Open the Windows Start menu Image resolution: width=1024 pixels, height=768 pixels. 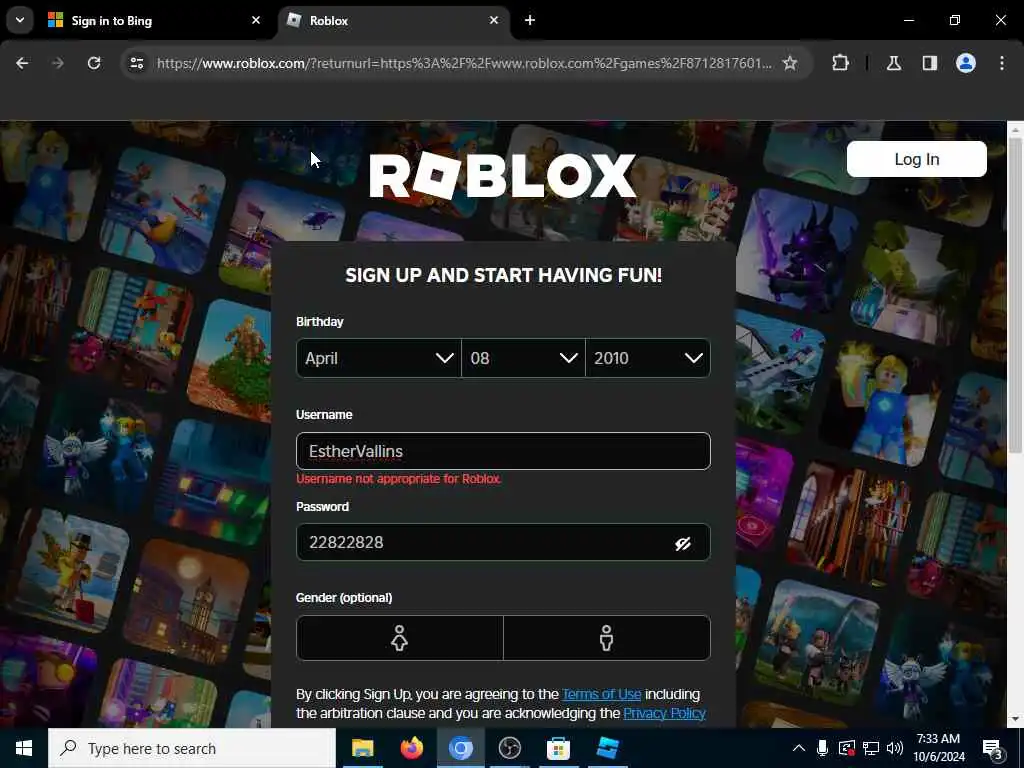[24, 748]
